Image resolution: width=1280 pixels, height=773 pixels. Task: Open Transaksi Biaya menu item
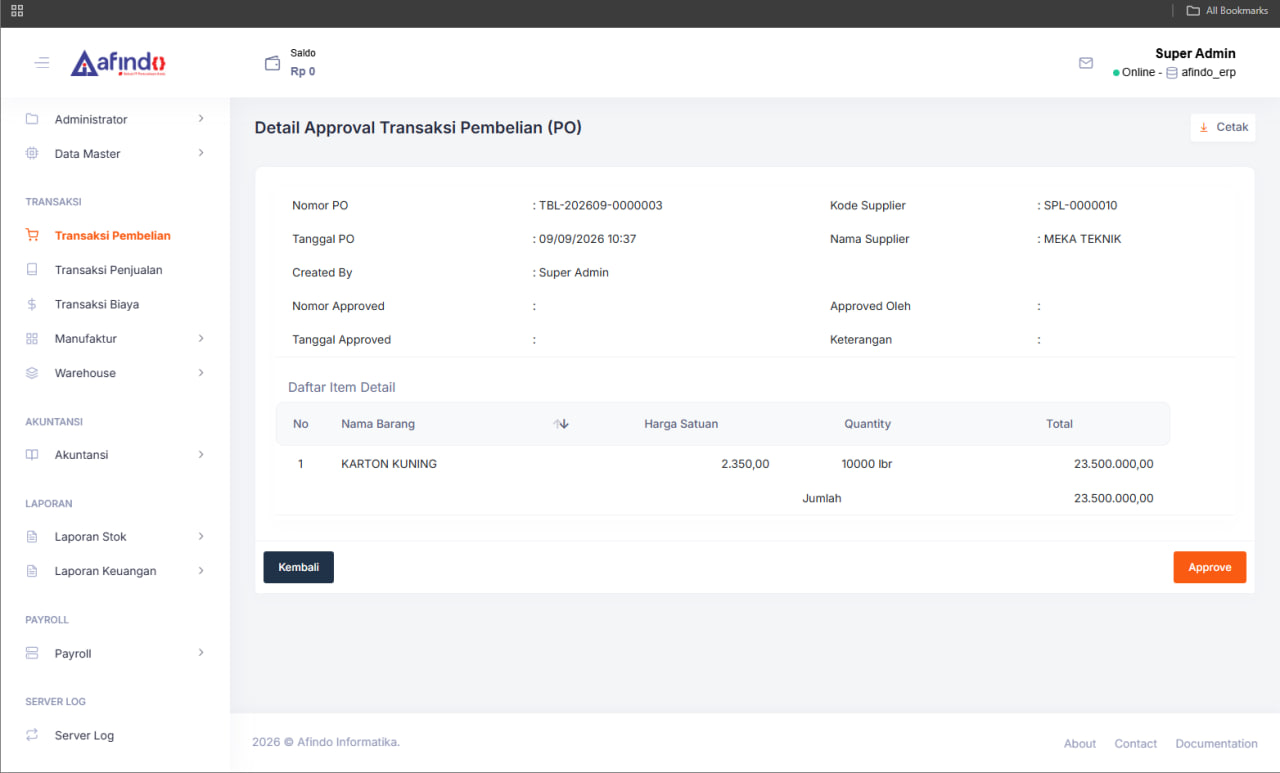pos(97,304)
